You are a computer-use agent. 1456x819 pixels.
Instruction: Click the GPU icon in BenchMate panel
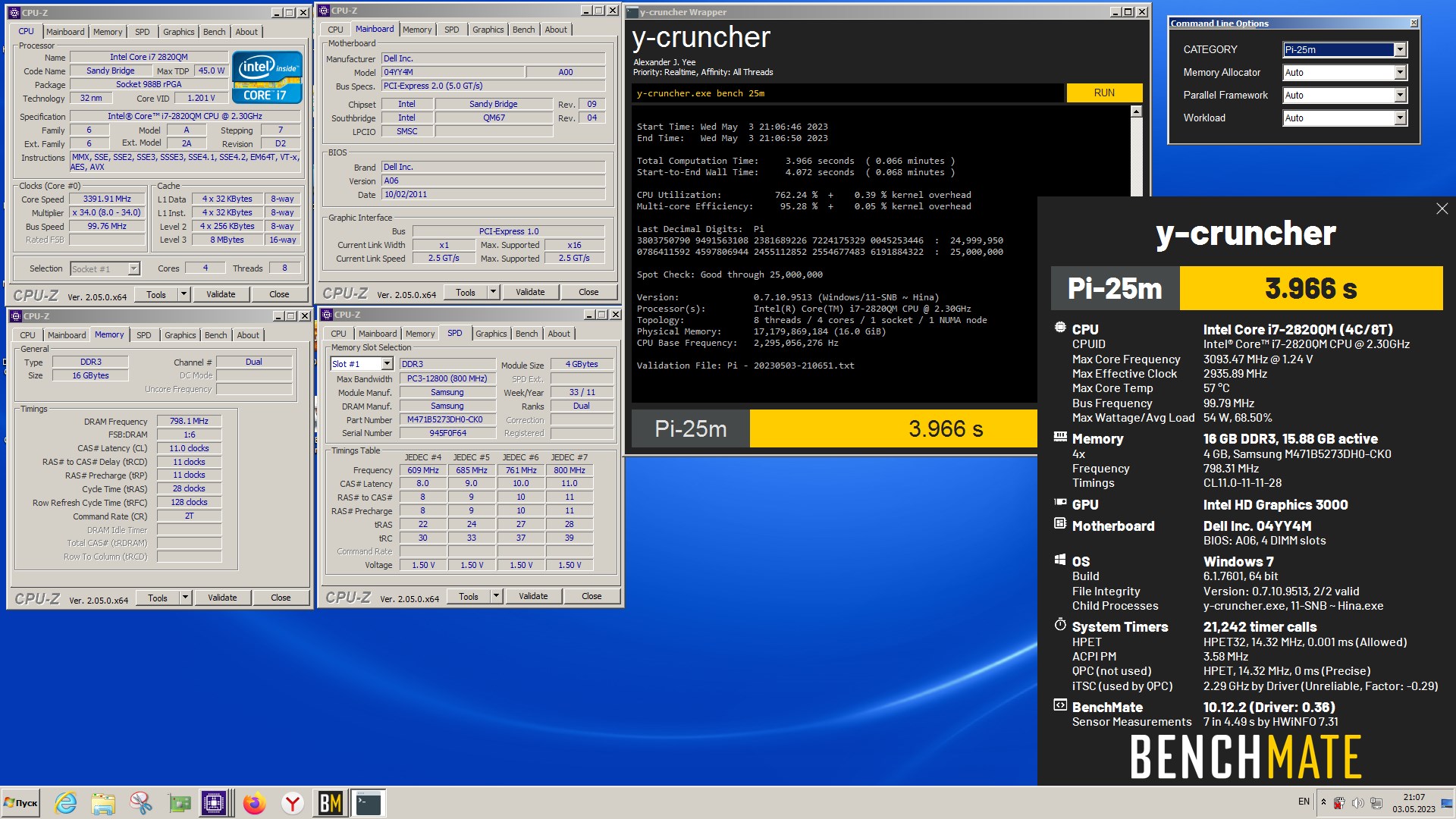coord(1060,503)
